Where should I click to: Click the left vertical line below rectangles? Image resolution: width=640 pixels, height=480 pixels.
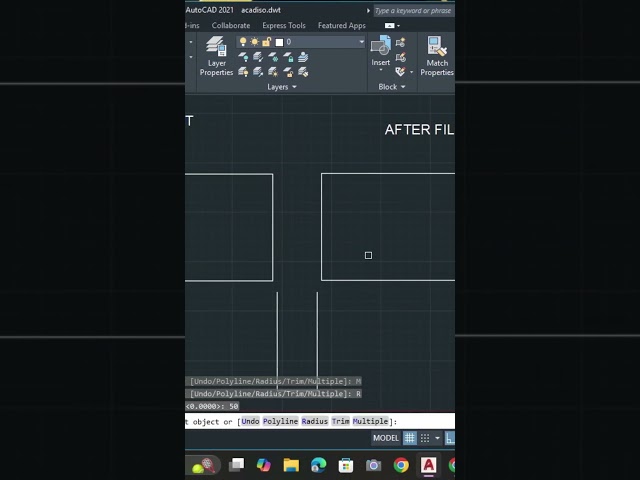click(277, 339)
